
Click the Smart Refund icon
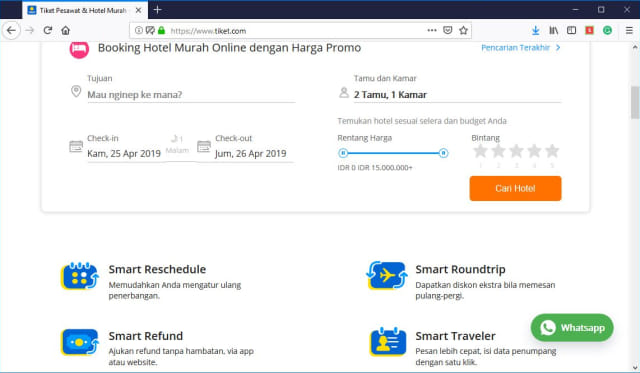click(80, 342)
